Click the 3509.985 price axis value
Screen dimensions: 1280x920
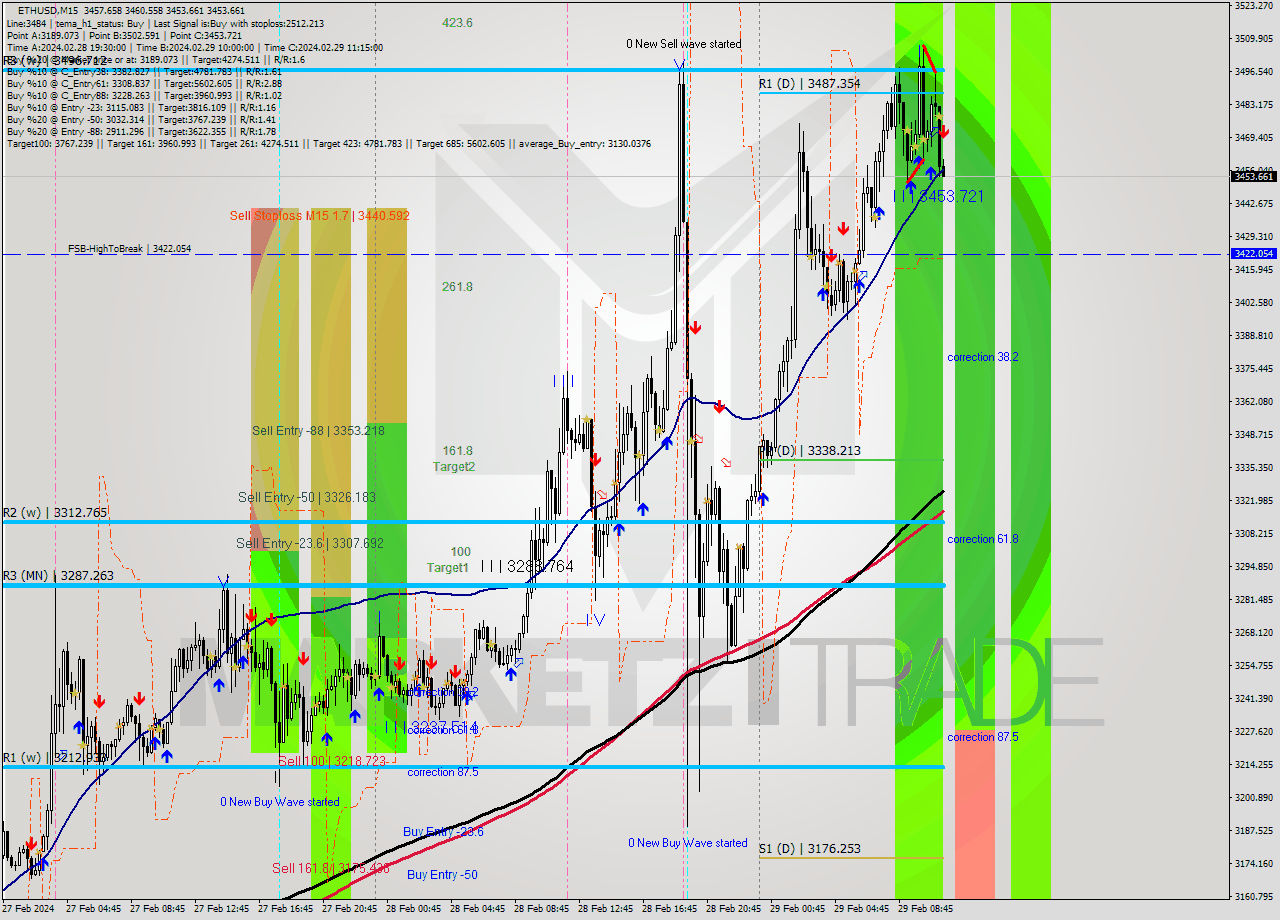tap(1253, 39)
